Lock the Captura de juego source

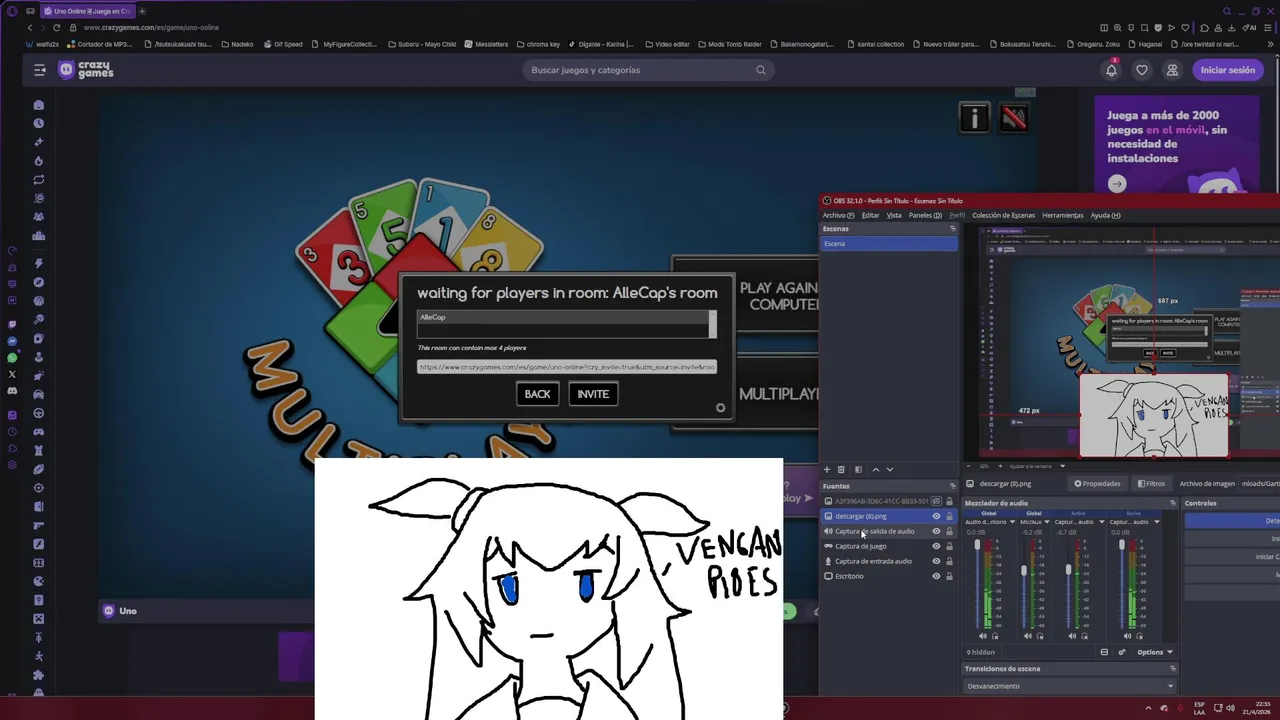(949, 546)
